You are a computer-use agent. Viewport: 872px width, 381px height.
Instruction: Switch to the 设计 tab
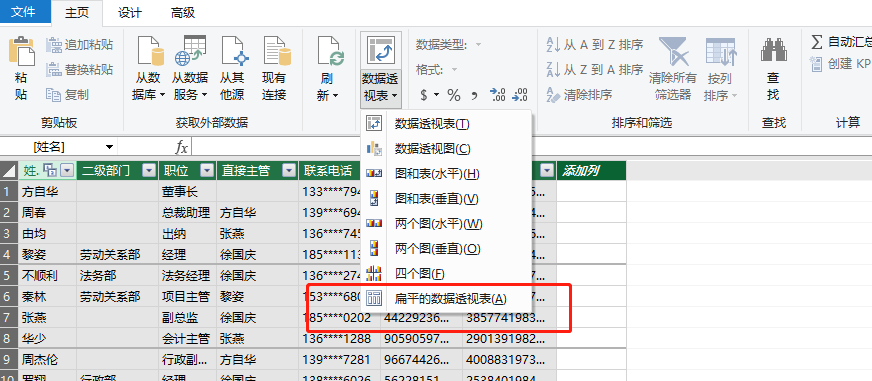(130, 12)
